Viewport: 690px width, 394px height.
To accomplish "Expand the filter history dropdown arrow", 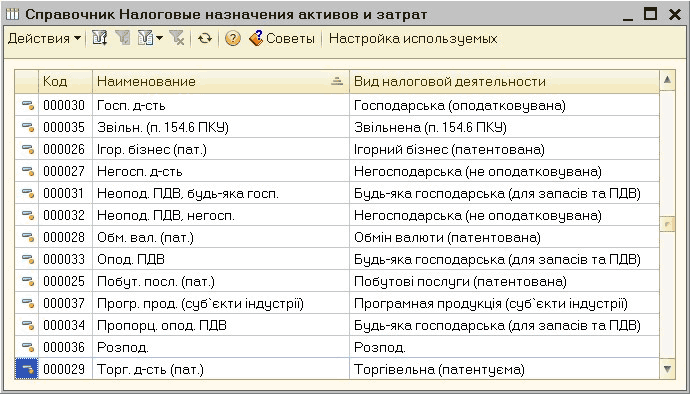I will tap(159, 39).
